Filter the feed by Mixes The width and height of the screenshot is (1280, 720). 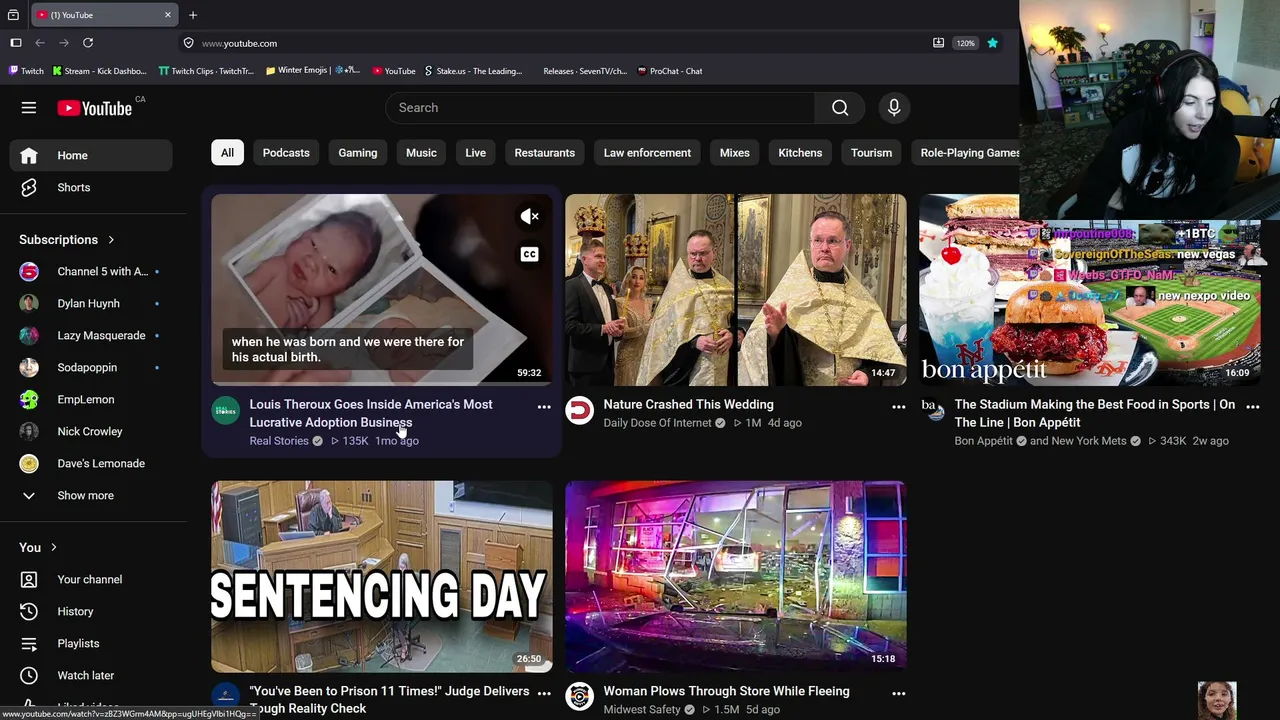[735, 153]
